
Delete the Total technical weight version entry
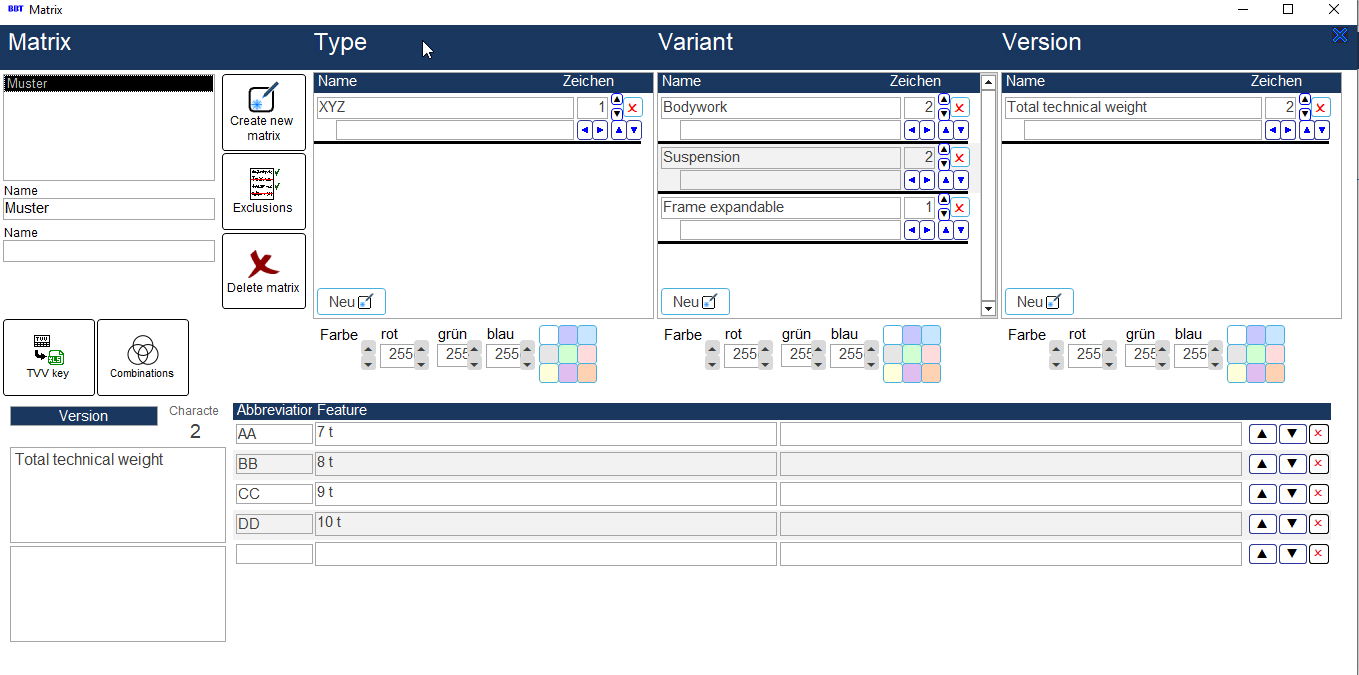(1321, 108)
